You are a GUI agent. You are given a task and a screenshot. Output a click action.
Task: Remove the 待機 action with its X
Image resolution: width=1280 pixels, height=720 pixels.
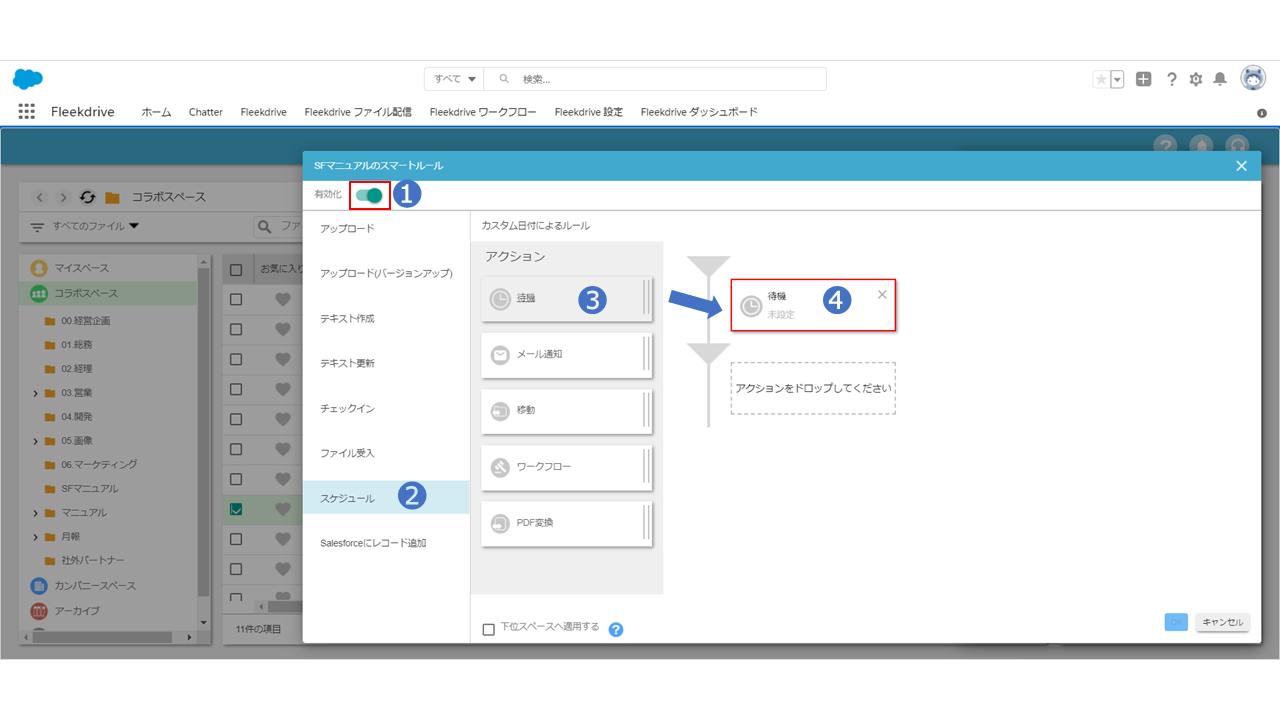882,294
